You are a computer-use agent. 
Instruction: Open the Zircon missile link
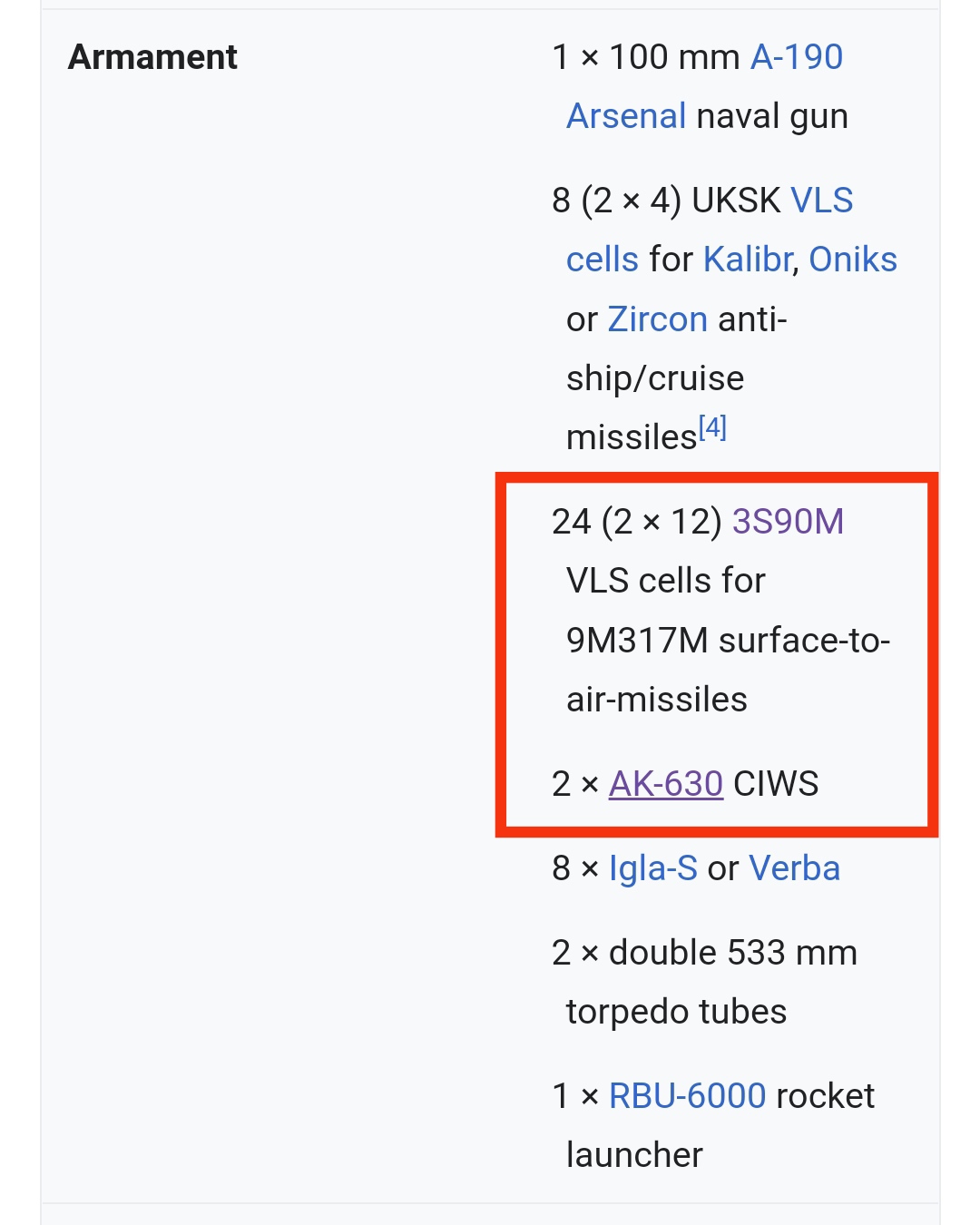click(x=657, y=319)
